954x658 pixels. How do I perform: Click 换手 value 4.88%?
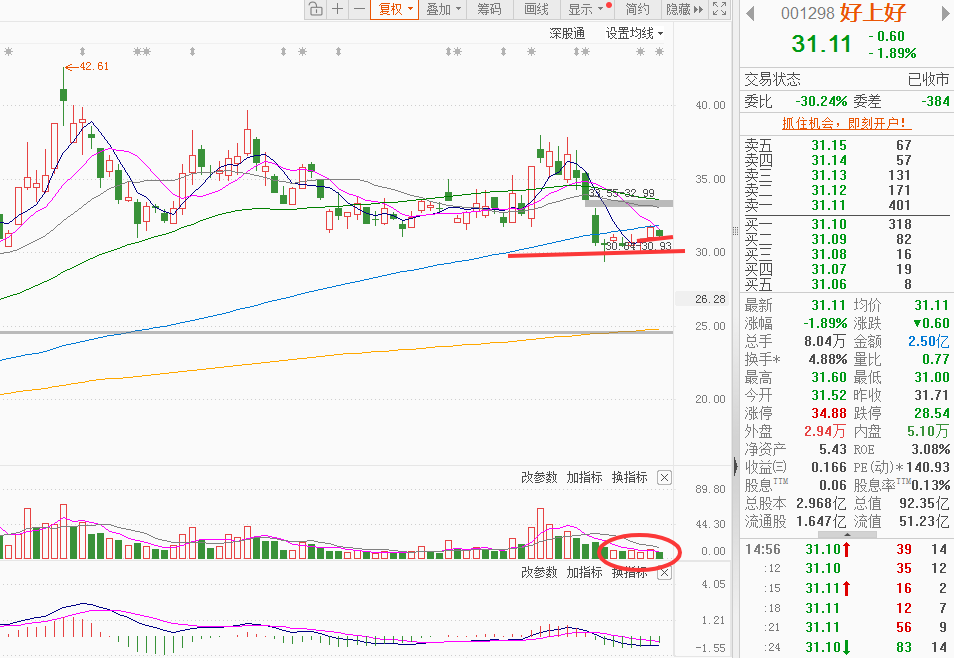point(827,359)
